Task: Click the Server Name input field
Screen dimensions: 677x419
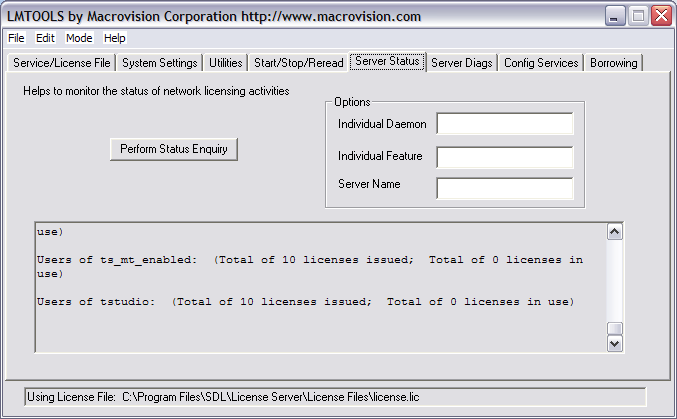Action: coord(504,188)
